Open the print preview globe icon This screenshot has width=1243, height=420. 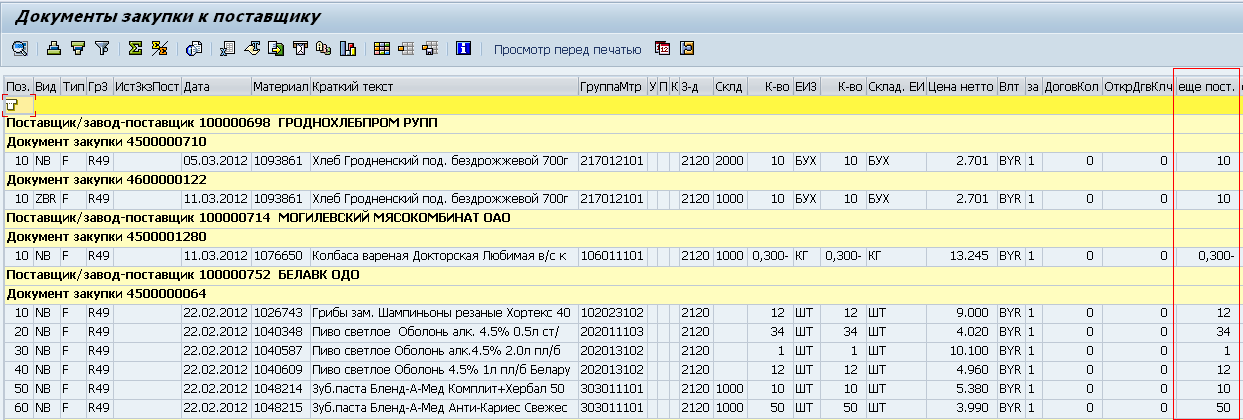coord(194,48)
